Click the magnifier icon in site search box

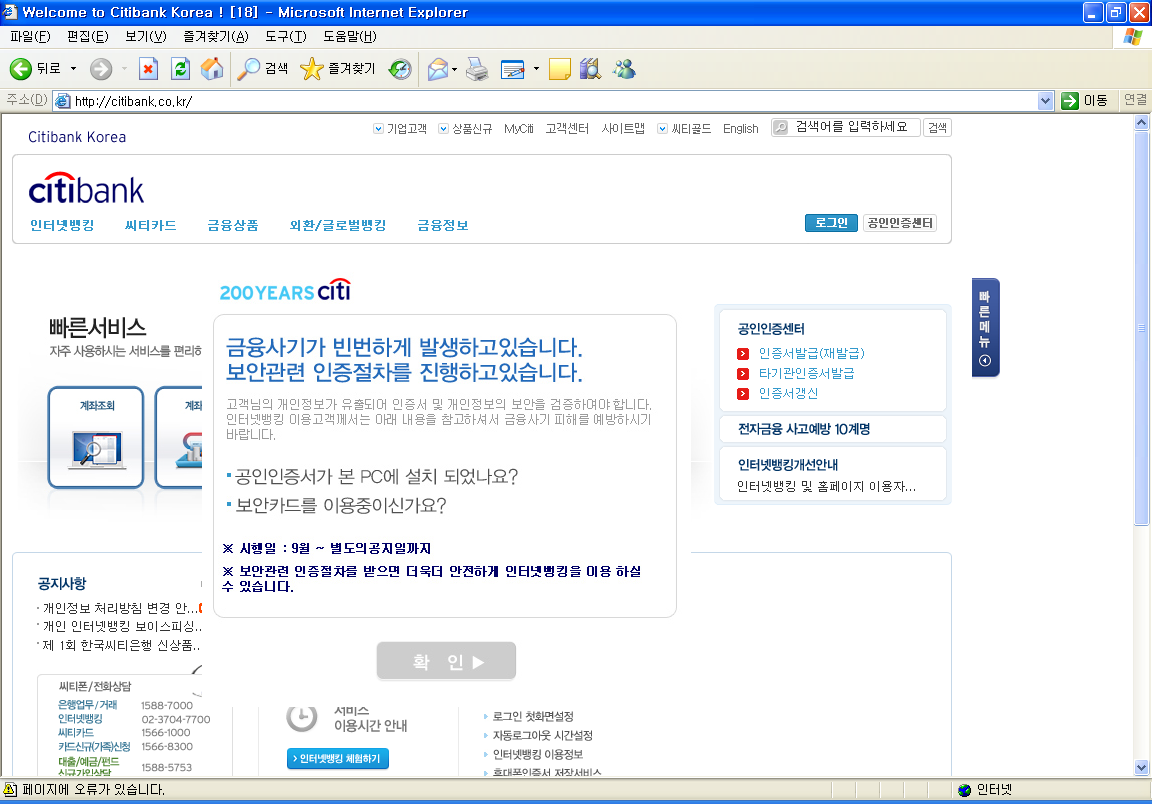tap(781, 127)
